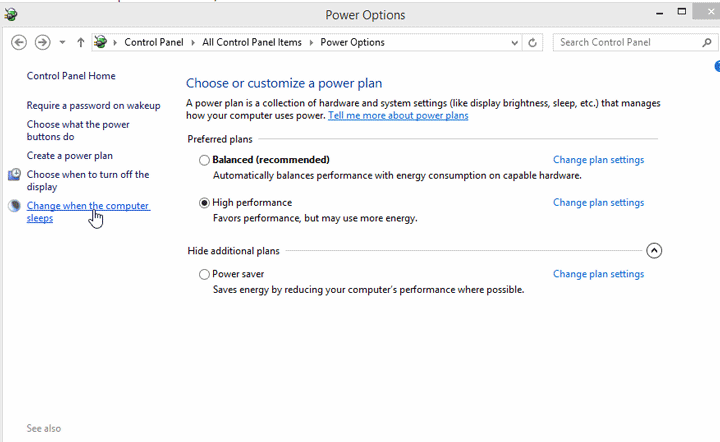Viewport: 720px width, 442px height.
Task: Go up one level with Up arrow
Action: pyautogui.click(x=80, y=42)
